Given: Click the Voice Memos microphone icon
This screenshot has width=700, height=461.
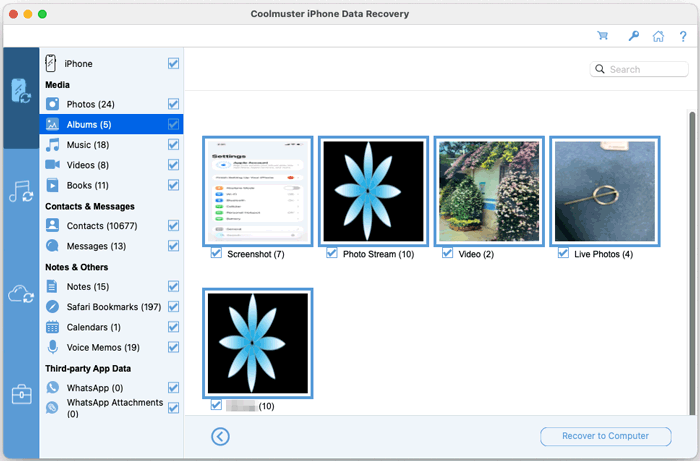Looking at the screenshot, I should point(52,347).
